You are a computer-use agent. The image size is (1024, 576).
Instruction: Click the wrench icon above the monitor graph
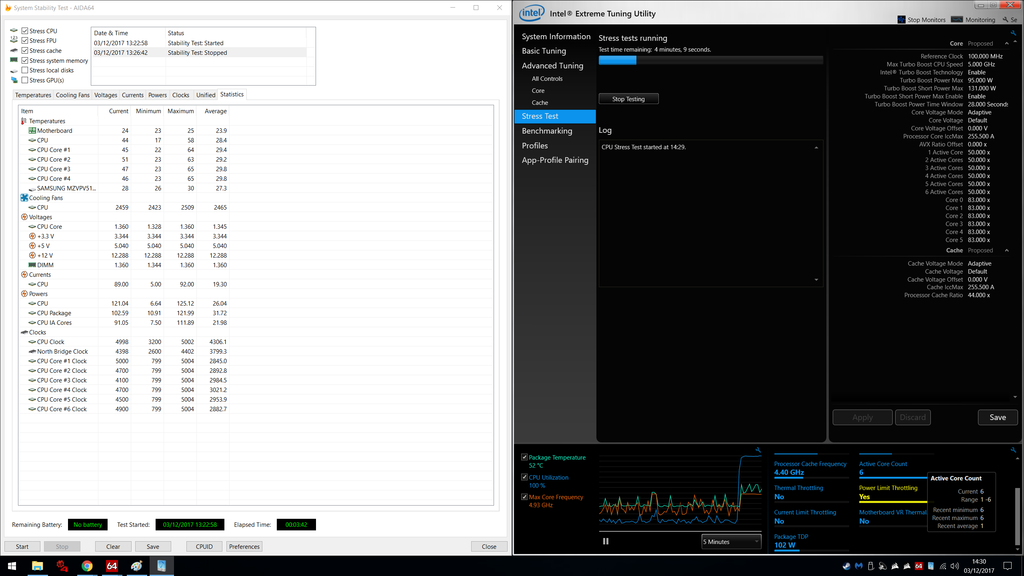(x=758, y=450)
